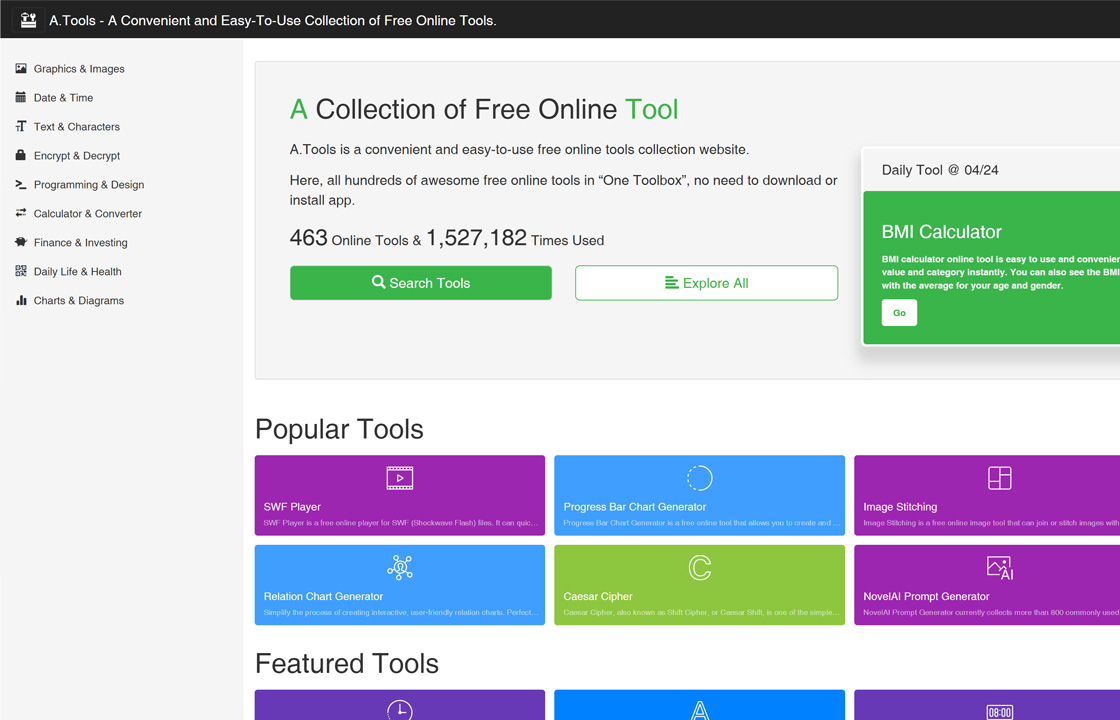Click the "1,527,182 Times Used" counter

[x=515, y=238]
